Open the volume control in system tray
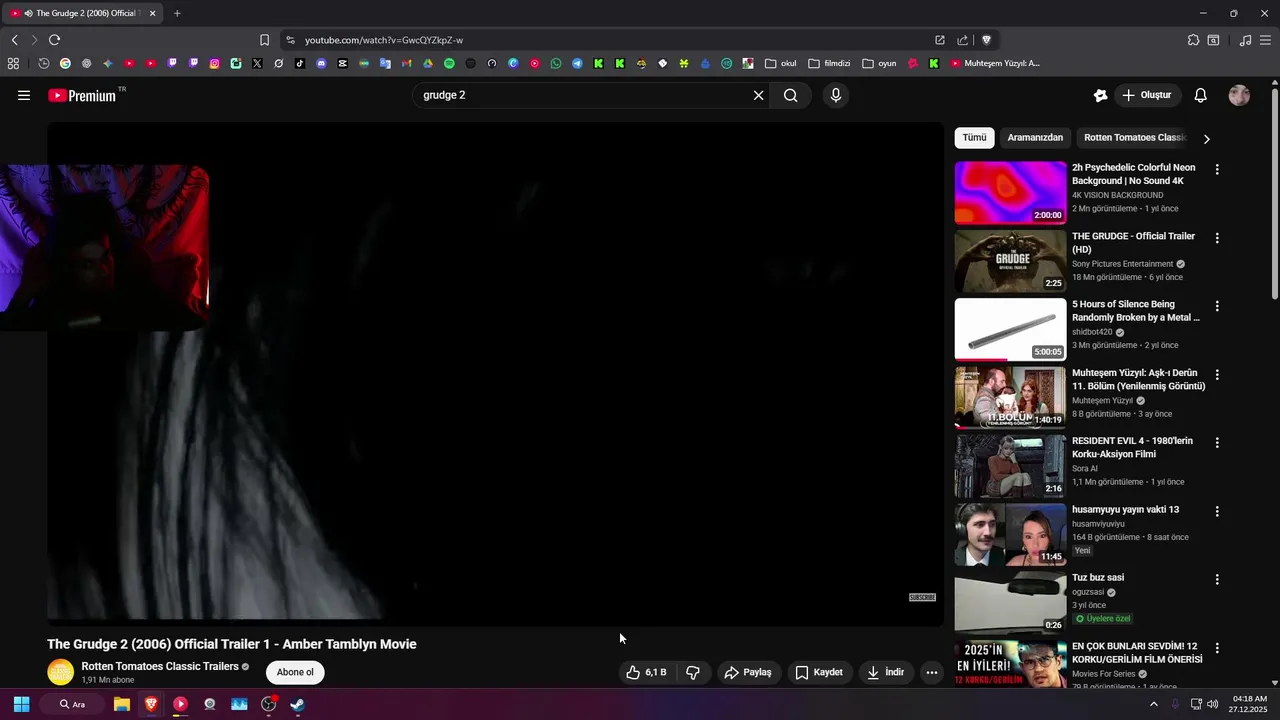Screen dimensions: 1280x720 1213,704
